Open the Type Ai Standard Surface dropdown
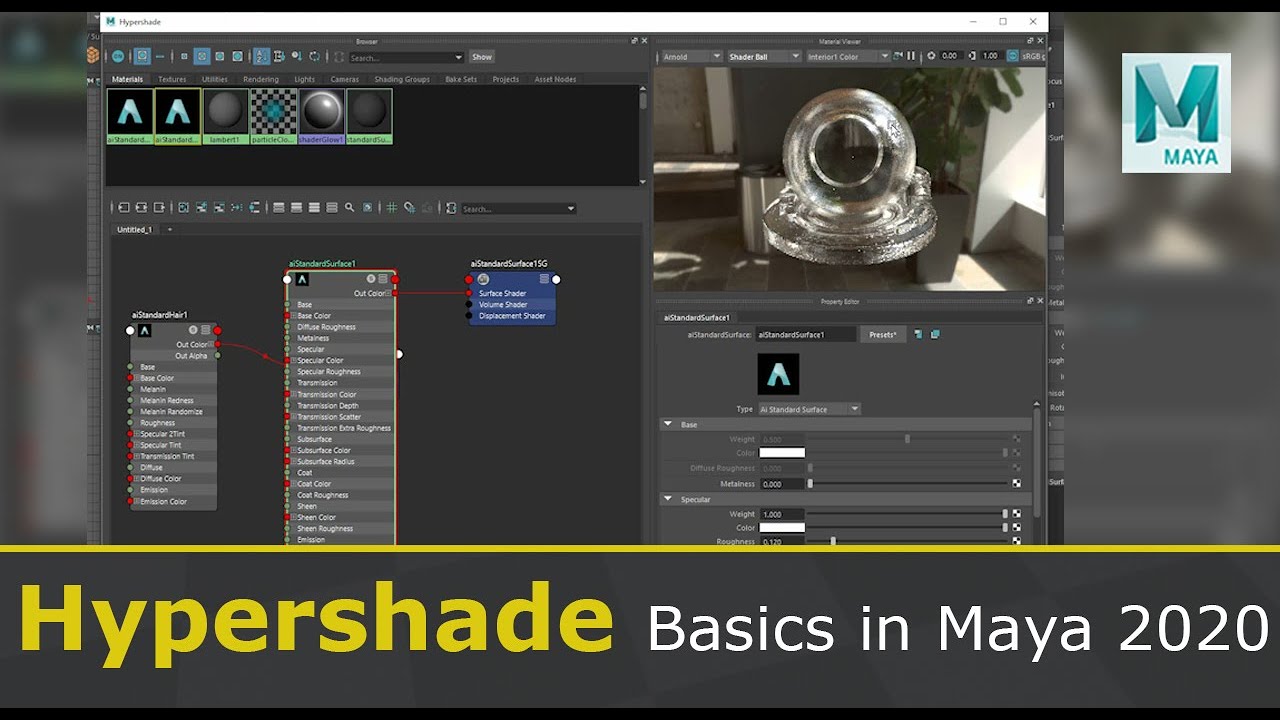The width and height of the screenshot is (1280, 720). pos(809,409)
